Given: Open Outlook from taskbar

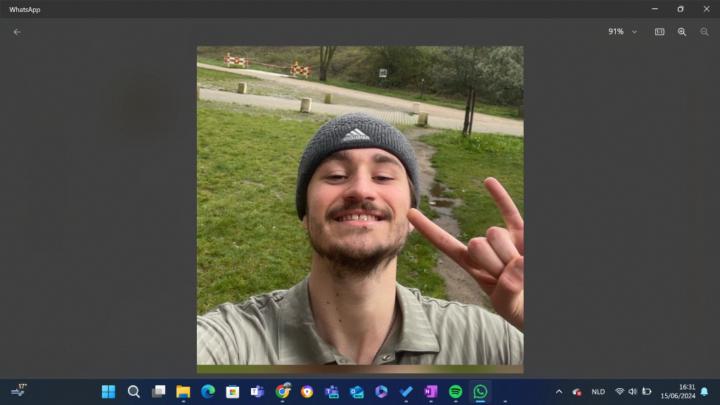Looking at the screenshot, I should point(357,392).
